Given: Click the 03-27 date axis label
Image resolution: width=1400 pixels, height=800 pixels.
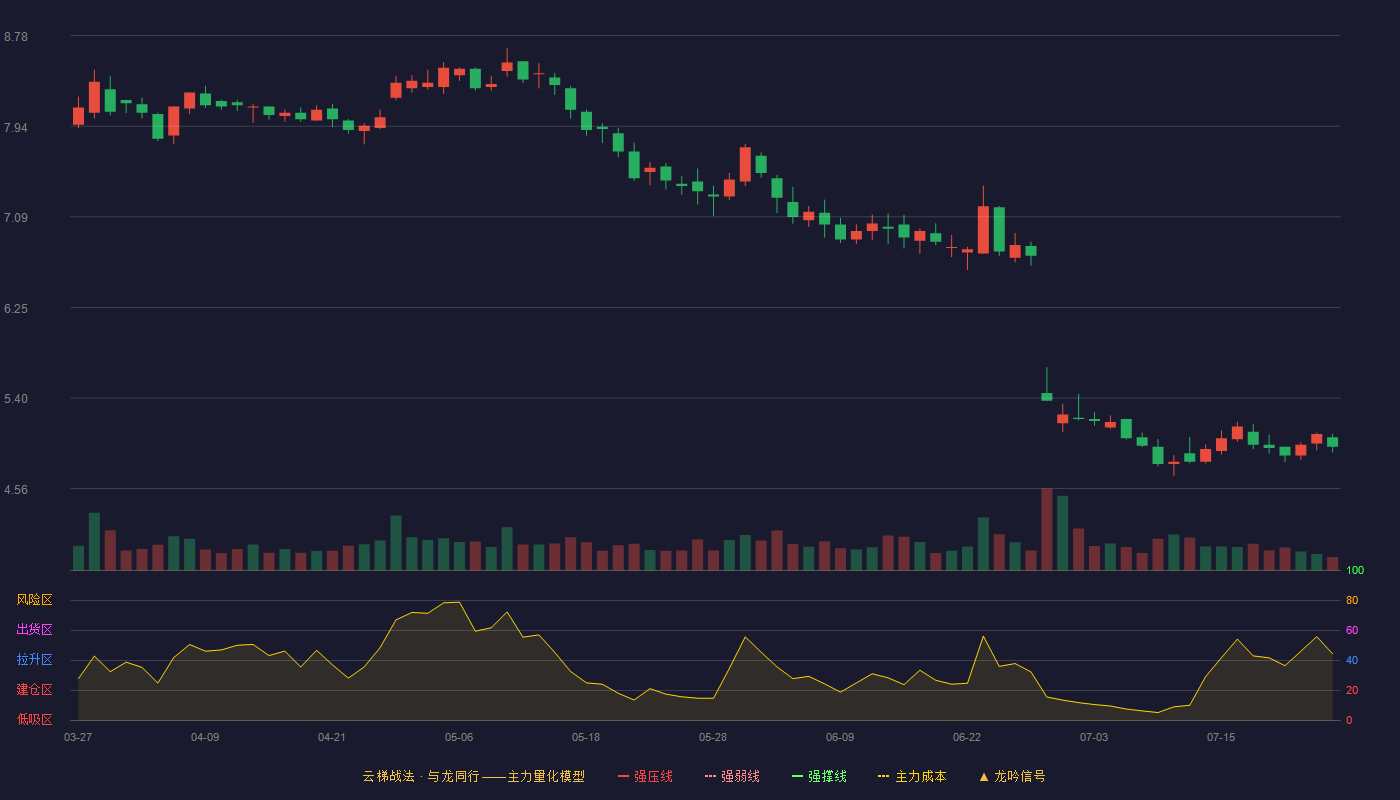Looking at the screenshot, I should pyautogui.click(x=78, y=737).
